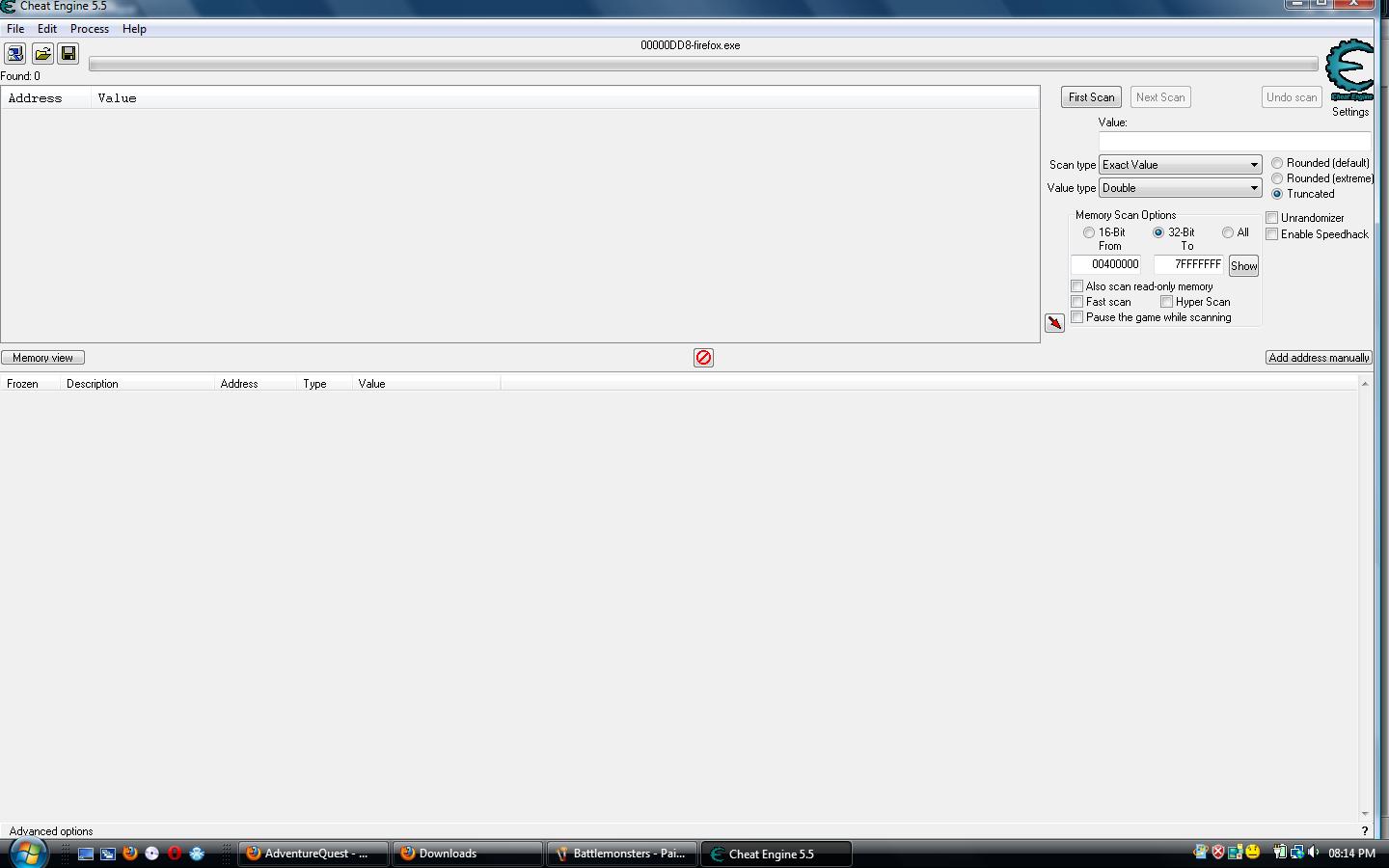This screenshot has width=1389, height=868.
Task: Click the Frozen column header
Action: [x=30, y=384]
